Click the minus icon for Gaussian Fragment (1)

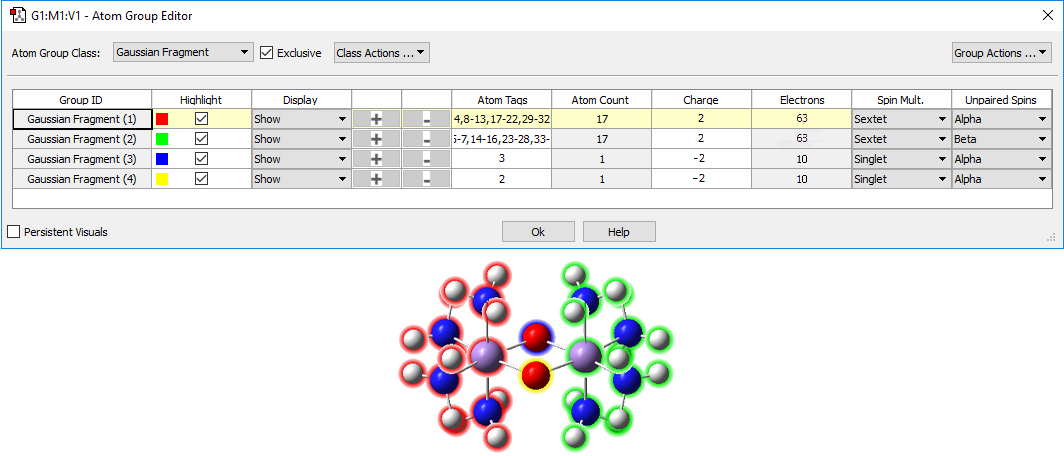427,119
